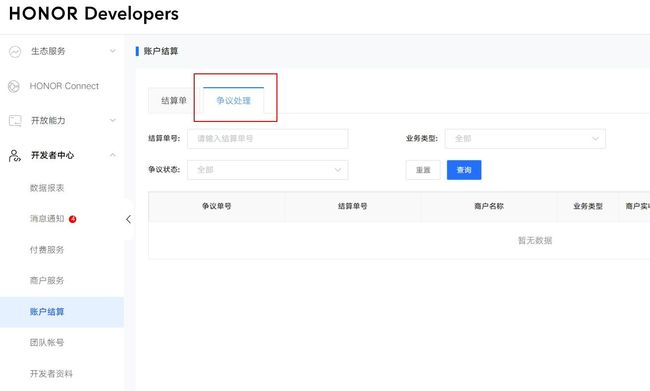Image resolution: width=650 pixels, height=391 pixels.
Task: Click the 商户名称 column header
Action: pyautogui.click(x=489, y=206)
